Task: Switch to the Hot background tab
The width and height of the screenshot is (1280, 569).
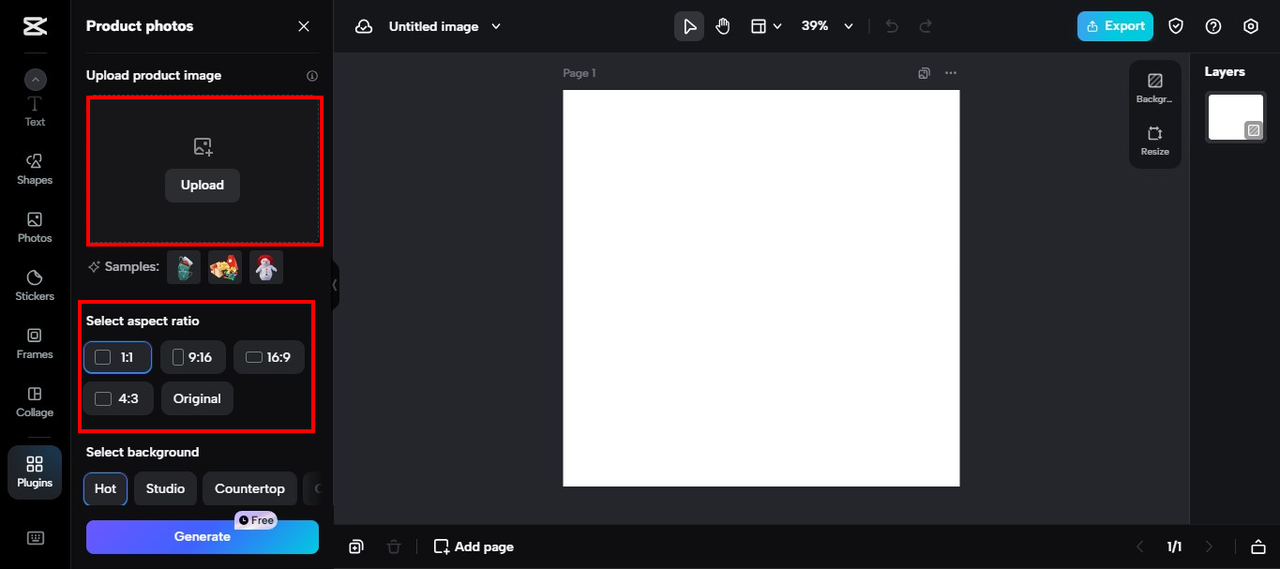Action: 106,489
